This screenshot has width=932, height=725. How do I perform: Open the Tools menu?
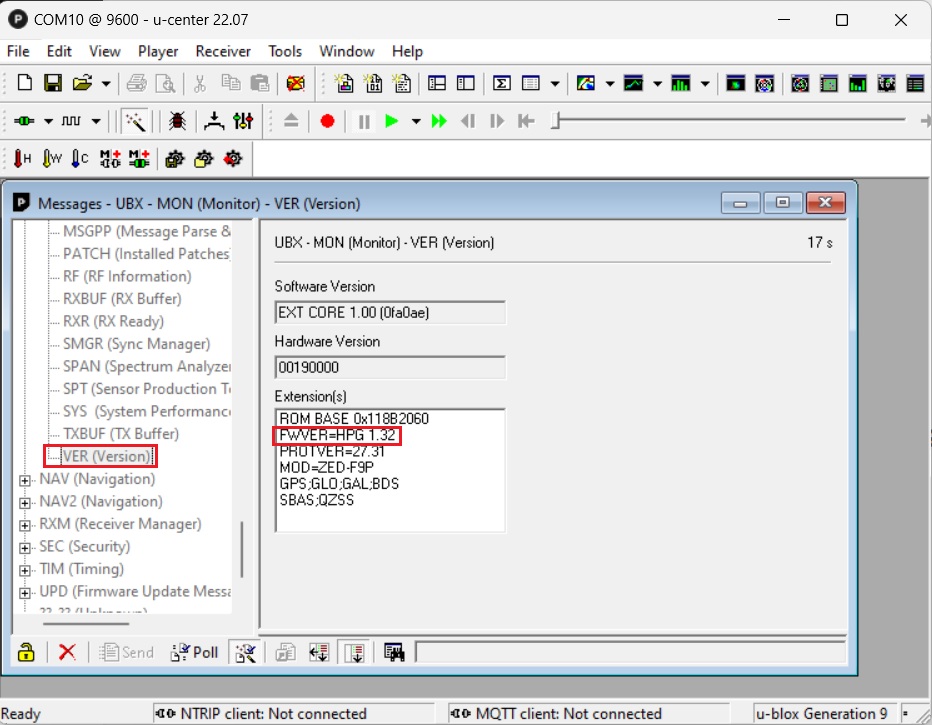point(285,51)
